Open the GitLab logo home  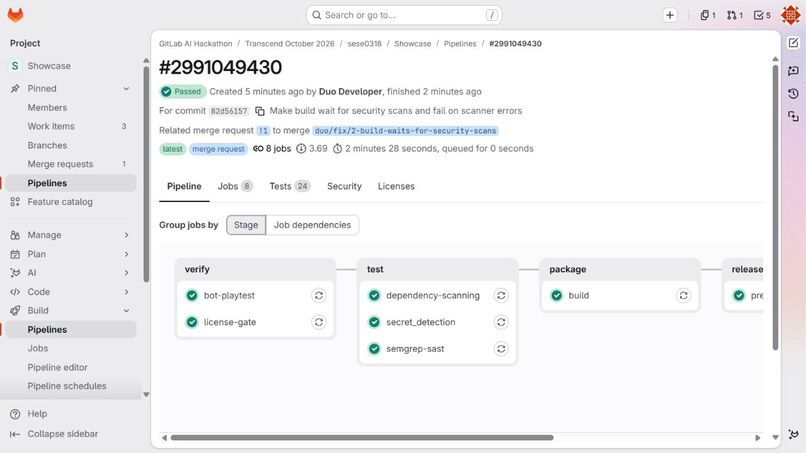[15, 15]
